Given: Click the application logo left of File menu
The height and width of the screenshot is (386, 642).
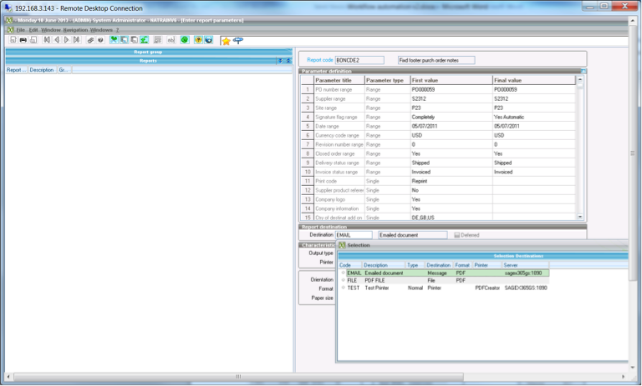Looking at the screenshot, I should point(10,30).
